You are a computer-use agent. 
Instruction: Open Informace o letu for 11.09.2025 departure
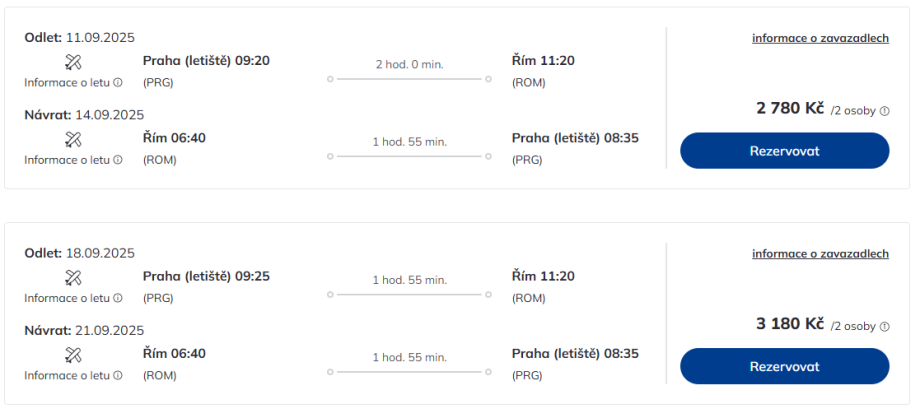tap(73, 83)
